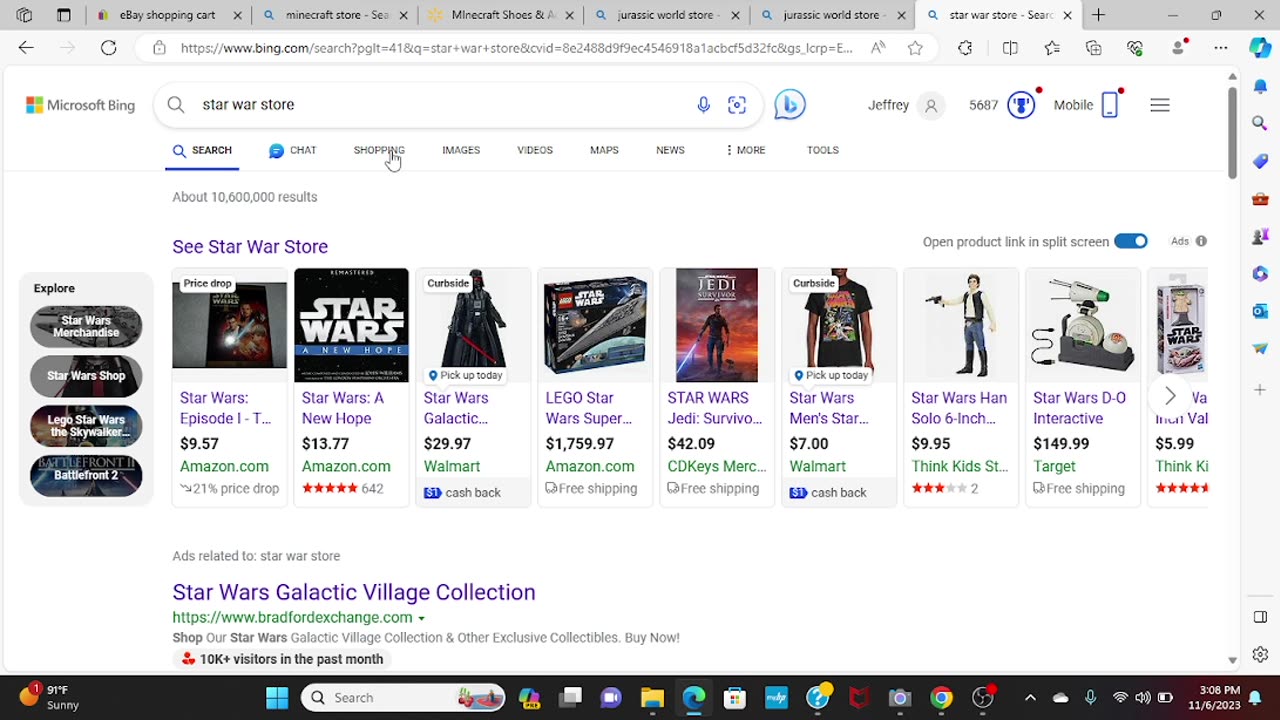Click the browser address bar URL
Screen dimensions: 1280x720
tap(516, 47)
